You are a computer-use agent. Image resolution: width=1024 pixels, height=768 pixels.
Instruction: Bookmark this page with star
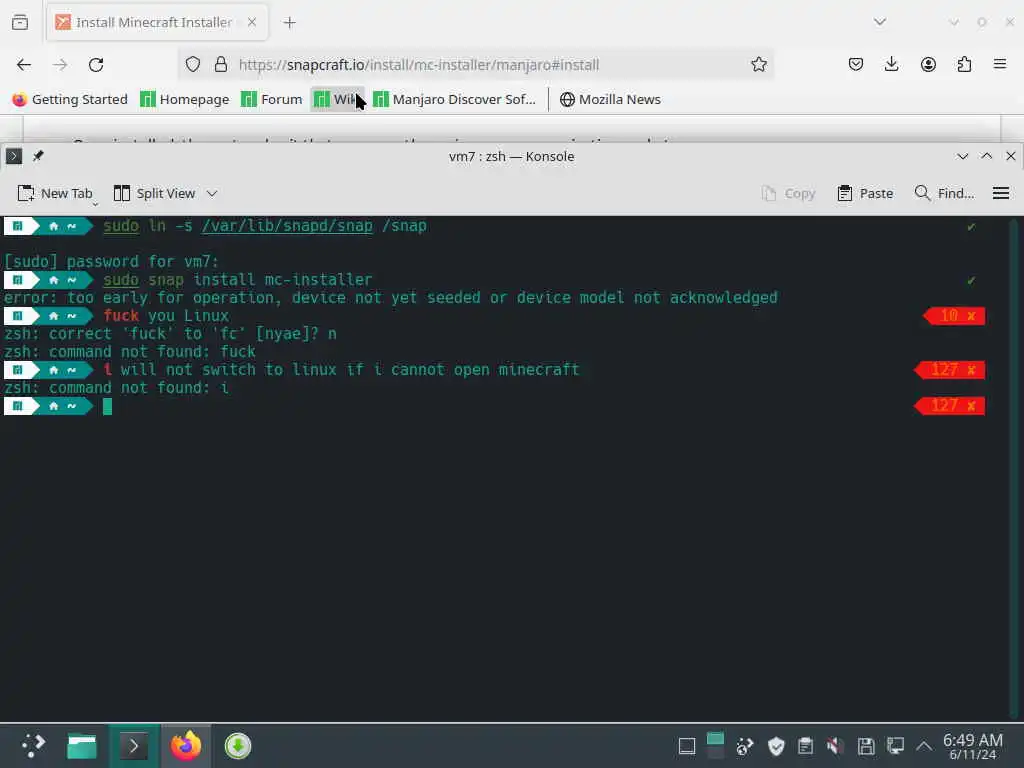pos(758,65)
